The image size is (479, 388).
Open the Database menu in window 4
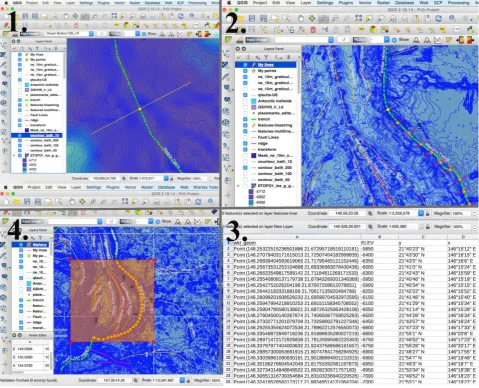pyautogui.click(x=166, y=187)
